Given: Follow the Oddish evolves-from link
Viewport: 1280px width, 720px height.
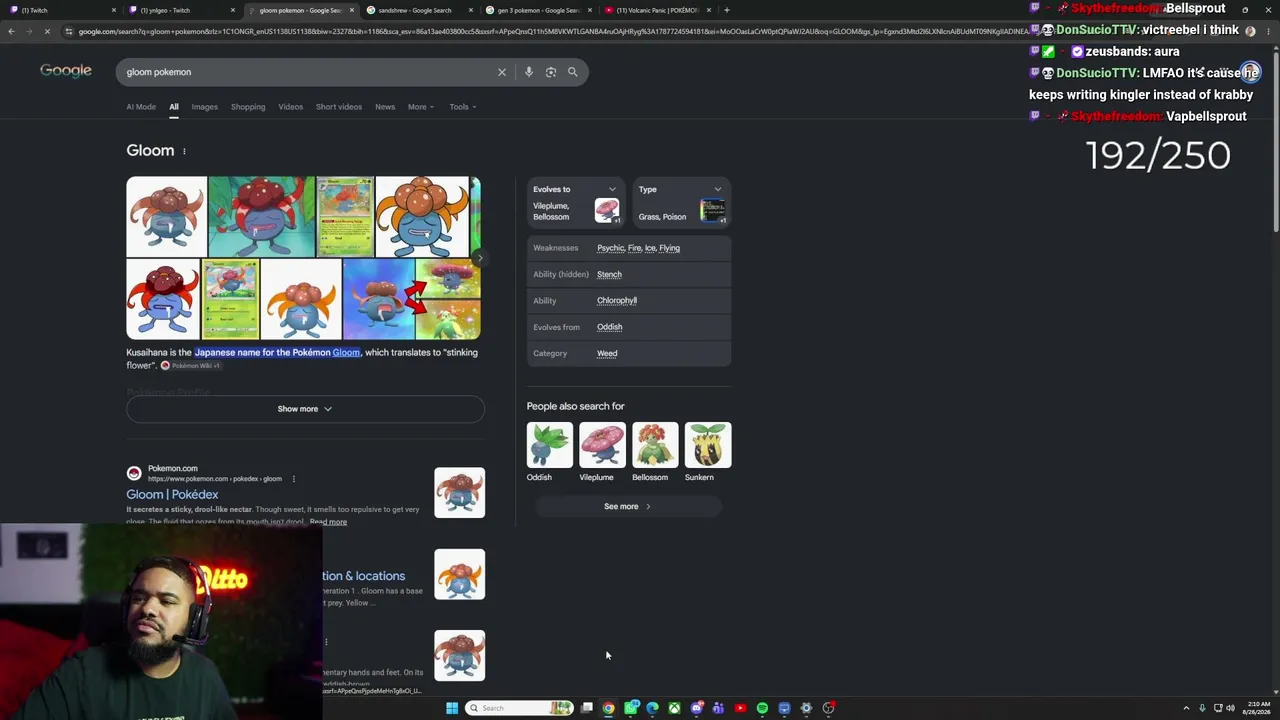Looking at the screenshot, I should pyautogui.click(x=610, y=327).
